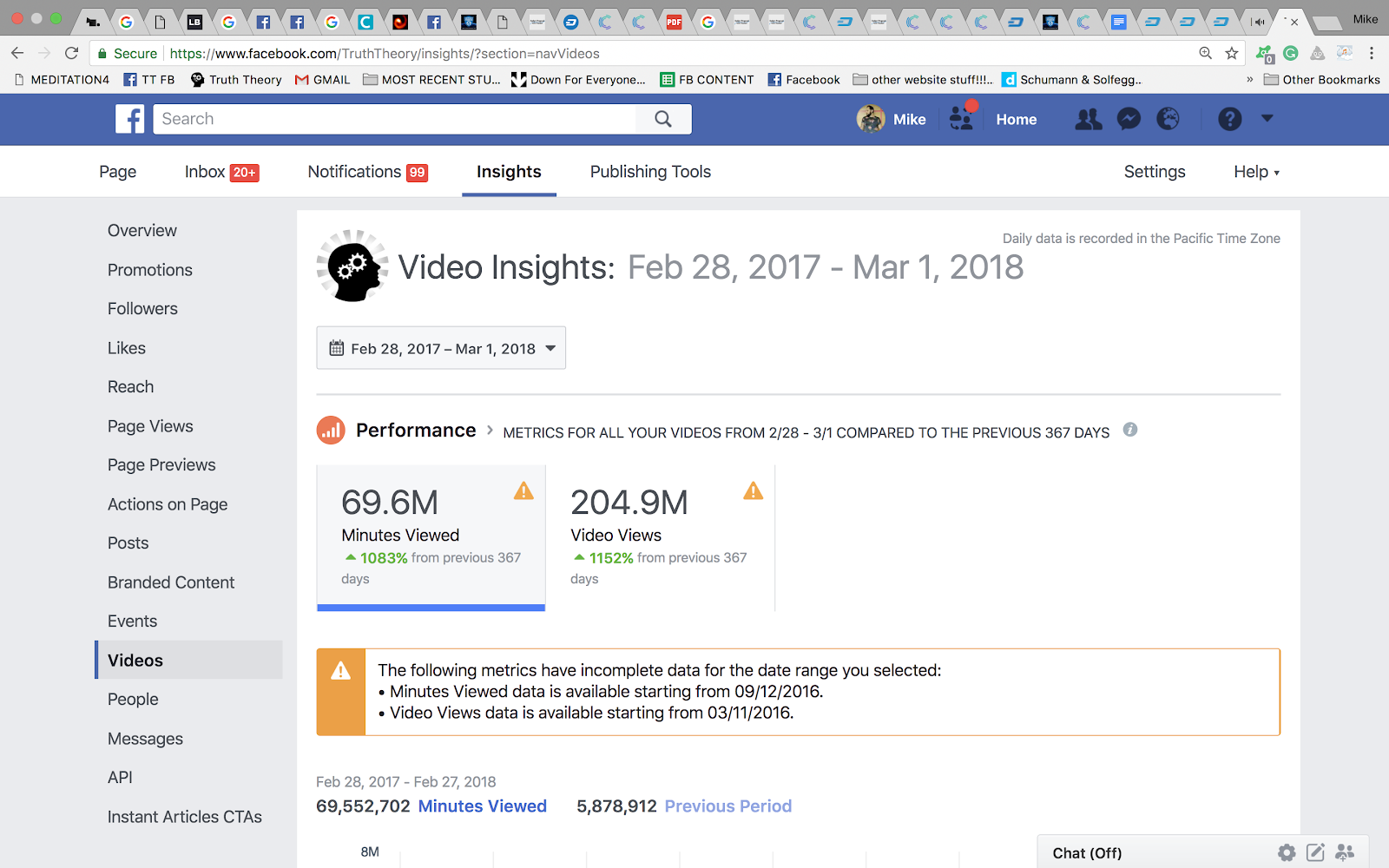The image size is (1389, 868).
Task: Bookmark this page with the star icon
Action: click(1231, 53)
